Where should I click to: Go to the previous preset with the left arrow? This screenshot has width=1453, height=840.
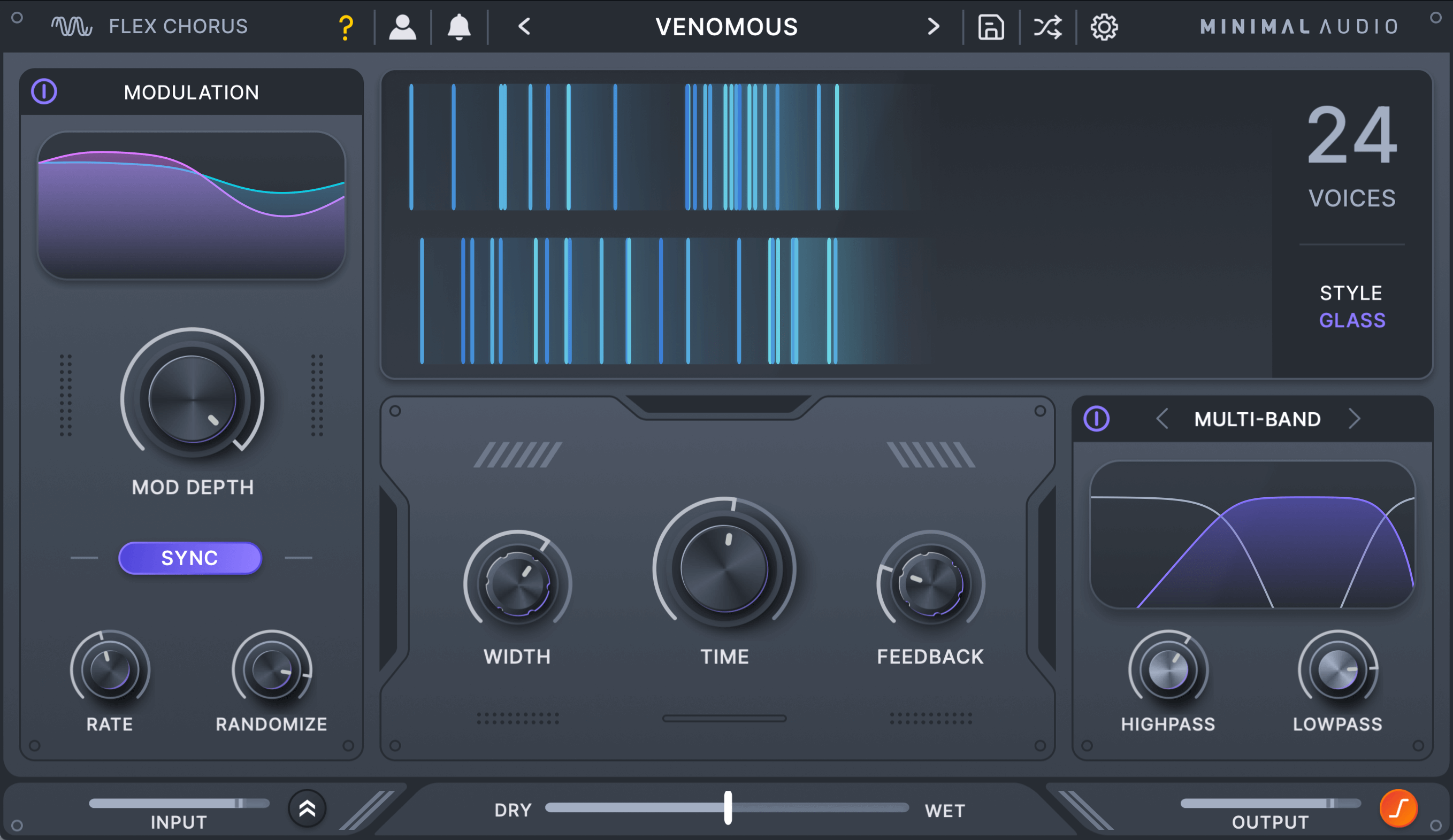click(524, 26)
